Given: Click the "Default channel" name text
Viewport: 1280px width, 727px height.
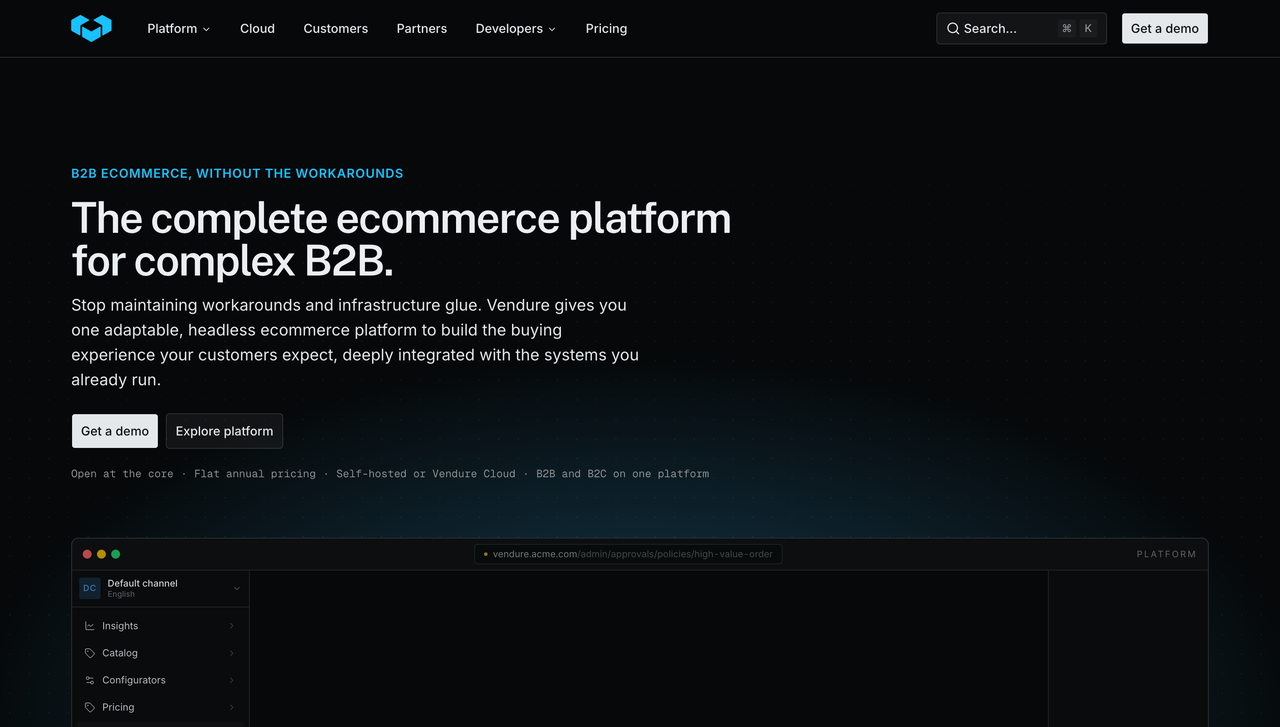Looking at the screenshot, I should point(142,583).
